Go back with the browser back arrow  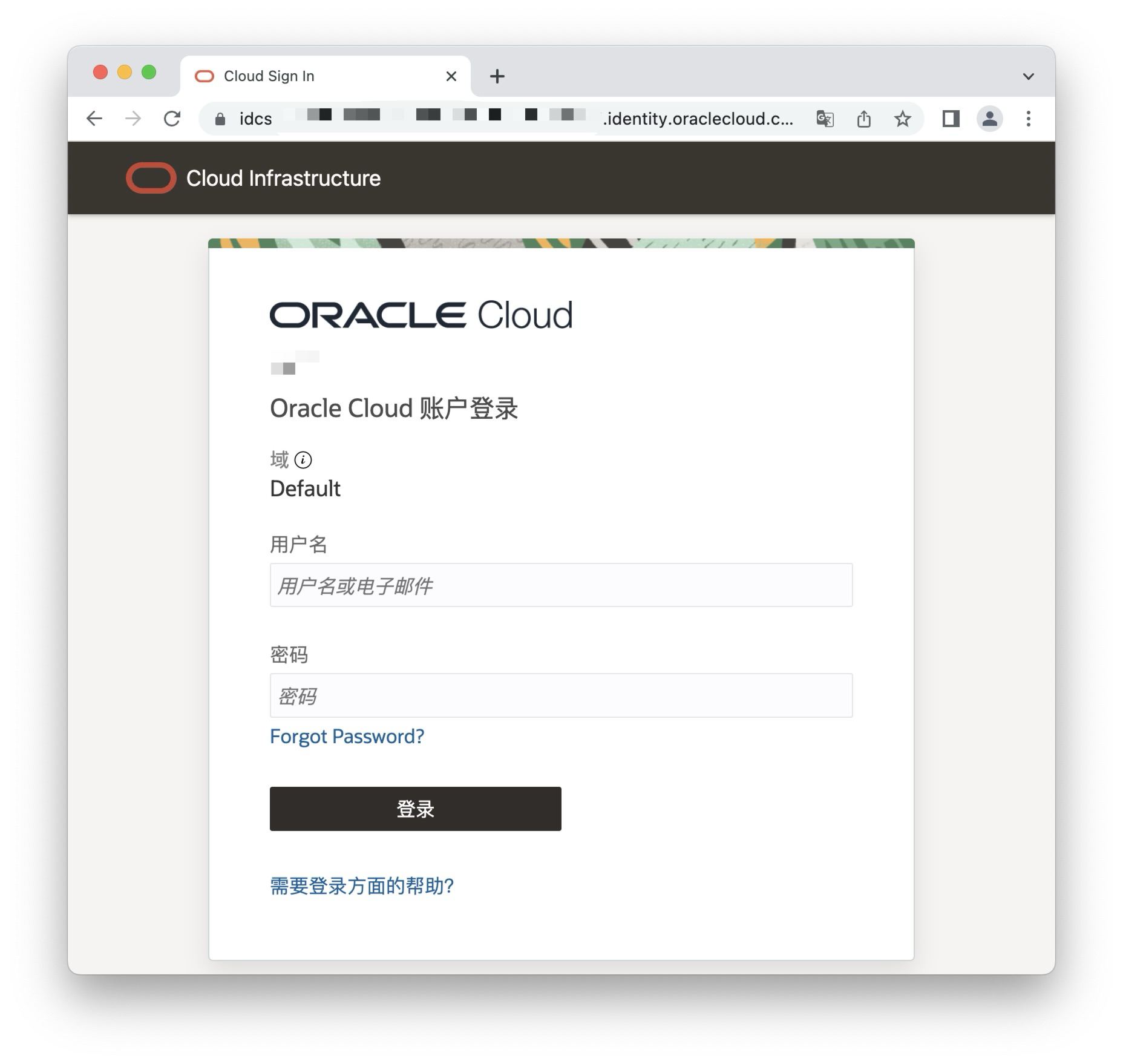pyautogui.click(x=94, y=119)
